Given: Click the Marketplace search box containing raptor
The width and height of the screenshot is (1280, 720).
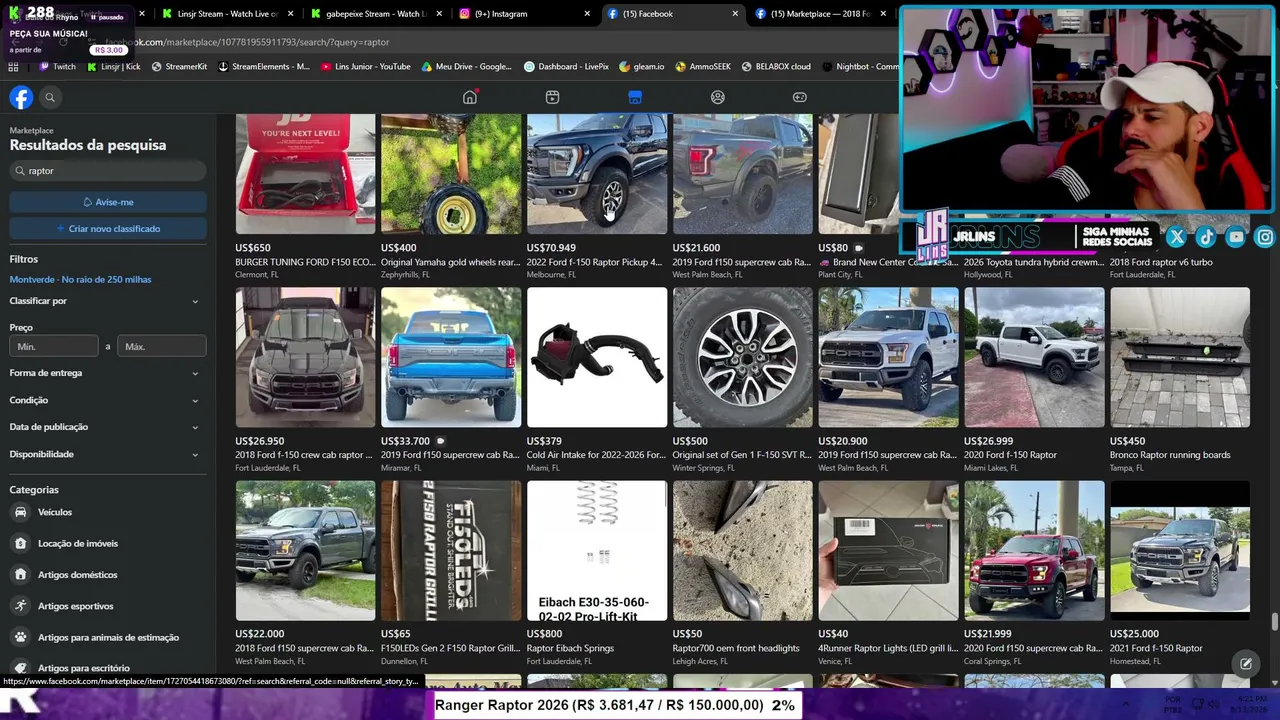Looking at the screenshot, I should 108,171.
